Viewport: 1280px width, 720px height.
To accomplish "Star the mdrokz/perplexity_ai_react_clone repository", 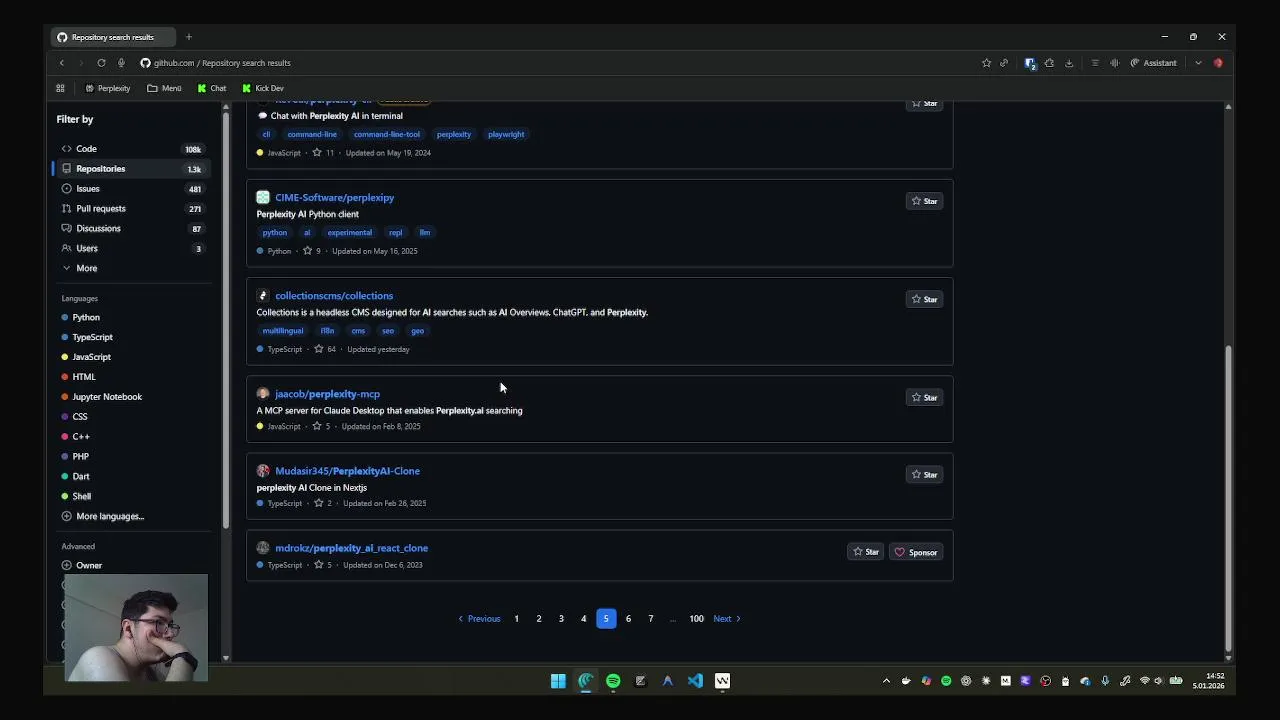I will point(866,552).
